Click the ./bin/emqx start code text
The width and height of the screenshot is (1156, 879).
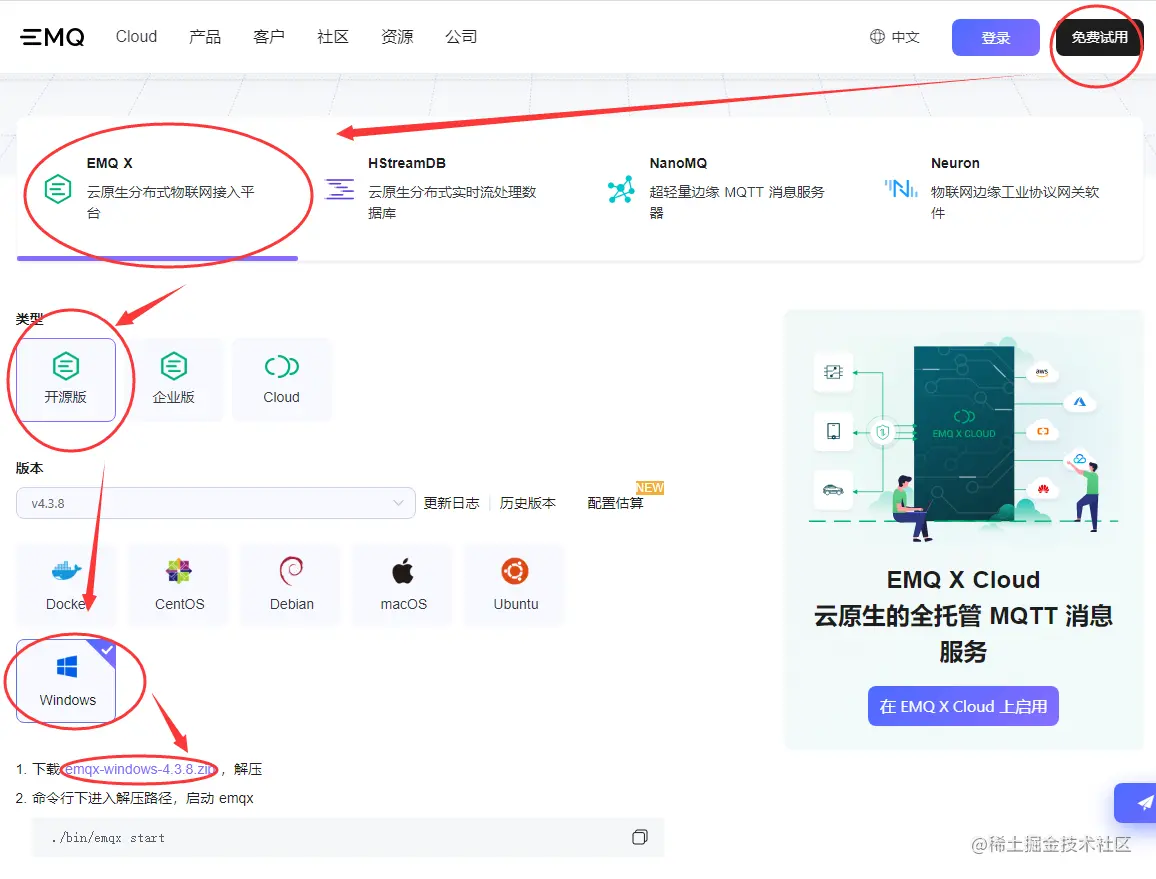coord(108,838)
